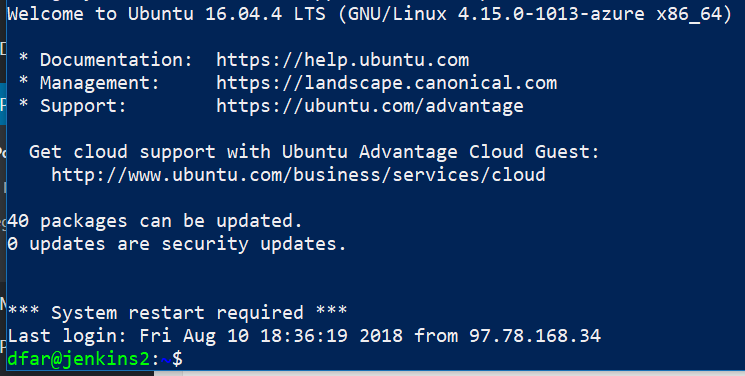Click the '0 updates are security updates' line
This screenshot has width=745, height=376.
pyautogui.click(x=177, y=244)
